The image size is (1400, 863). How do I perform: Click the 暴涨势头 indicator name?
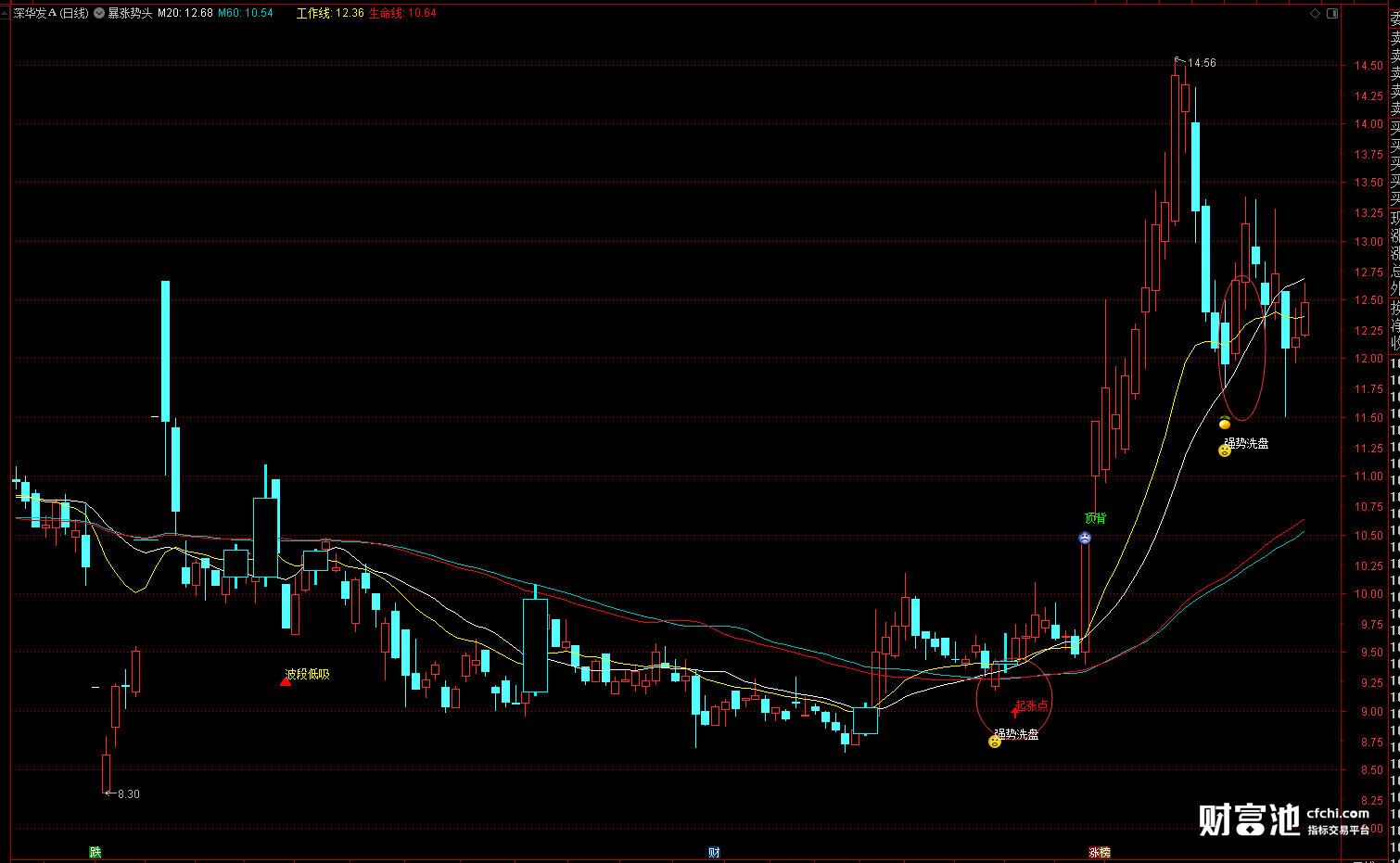point(130,13)
